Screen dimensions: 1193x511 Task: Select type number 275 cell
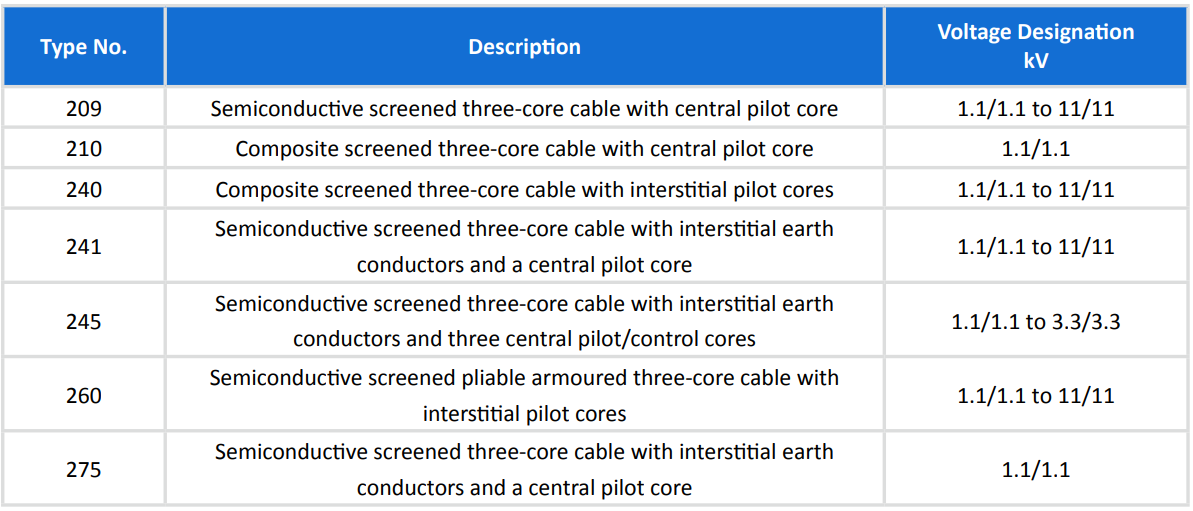(x=84, y=470)
